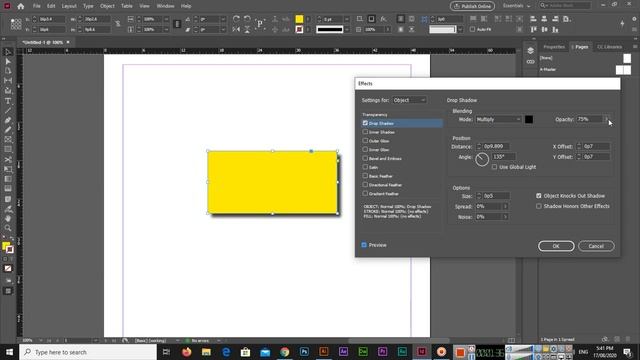Switch to the Pages panel tab
This screenshot has height=360, width=640.
click(580, 47)
